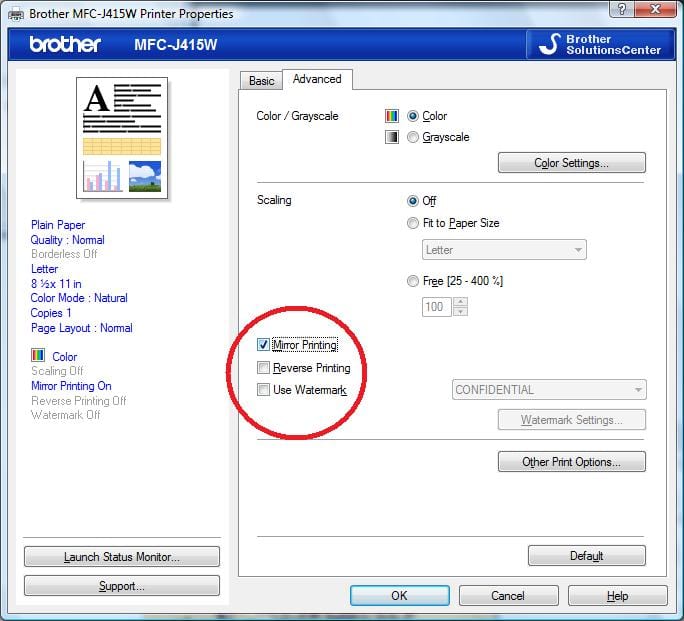Launch Status Monitor
This screenshot has width=684, height=621.
click(122, 556)
